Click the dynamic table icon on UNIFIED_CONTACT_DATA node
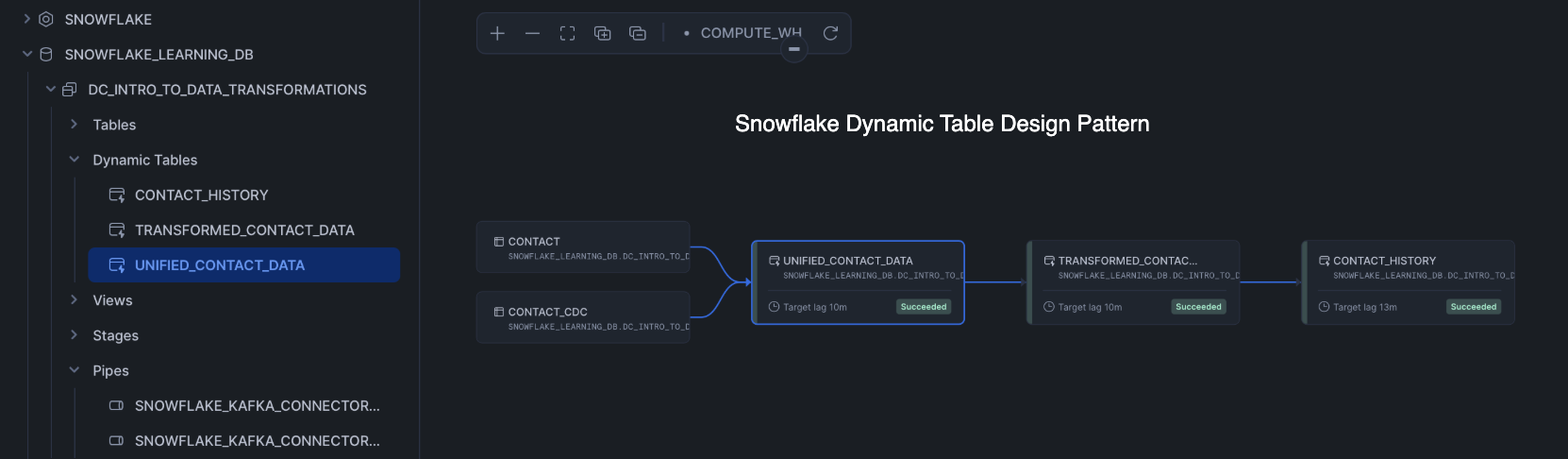The image size is (1568, 459). pyautogui.click(x=775, y=261)
